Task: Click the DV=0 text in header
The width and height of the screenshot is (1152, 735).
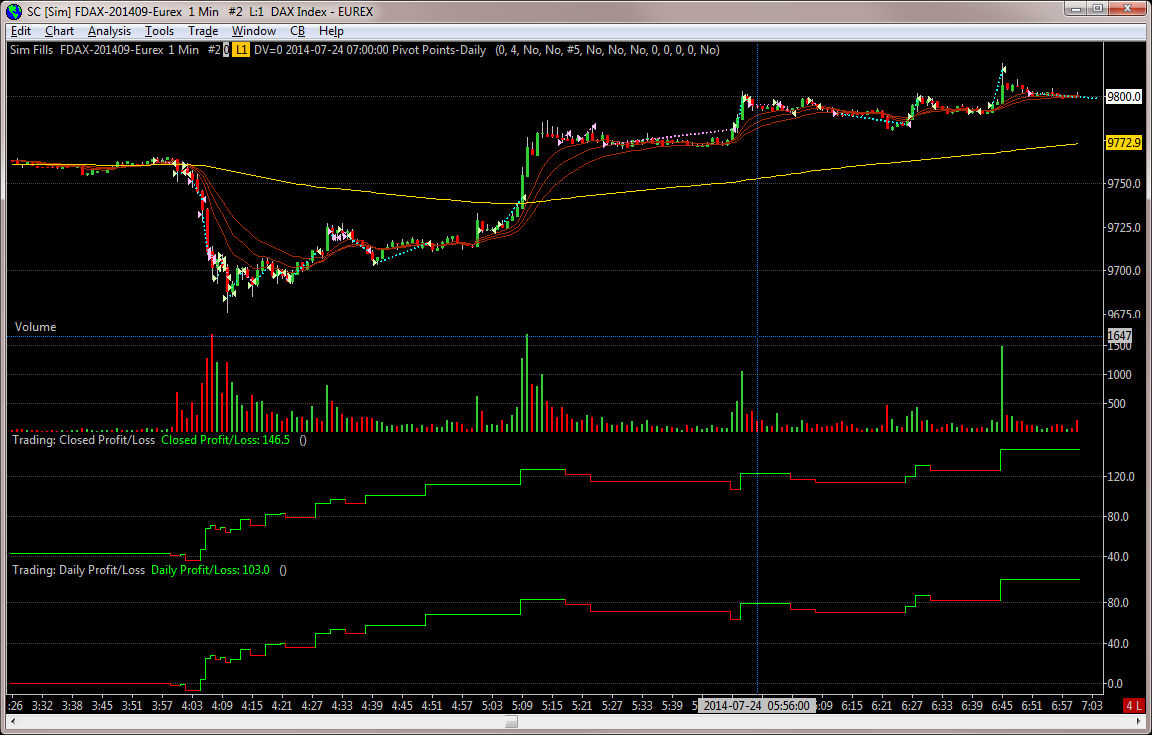Action: click(267, 50)
